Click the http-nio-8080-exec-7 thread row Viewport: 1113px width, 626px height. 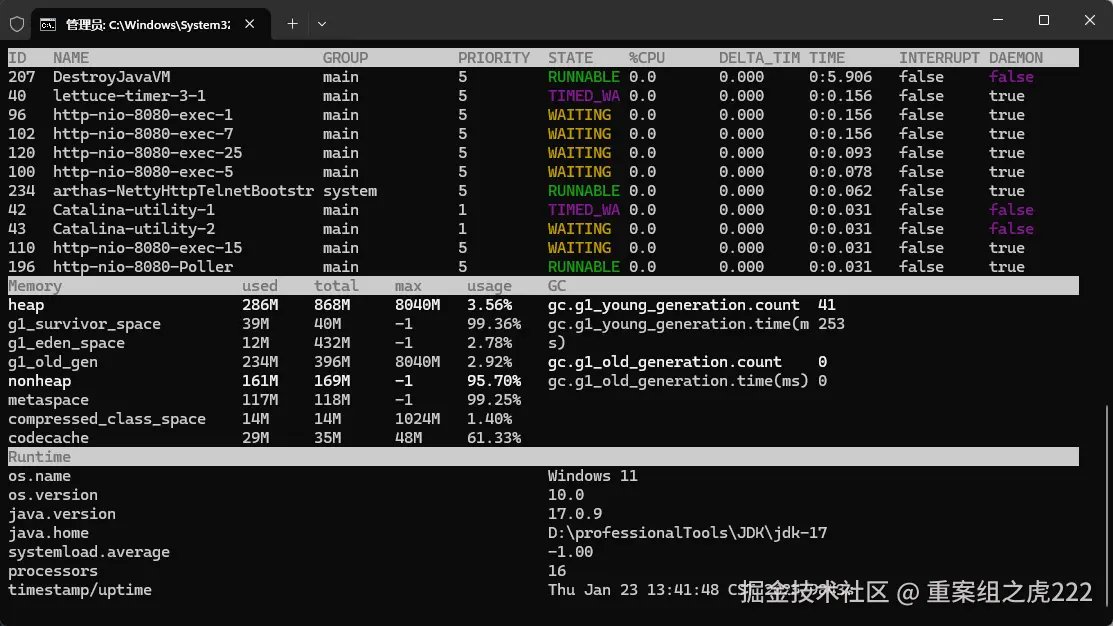pos(543,134)
